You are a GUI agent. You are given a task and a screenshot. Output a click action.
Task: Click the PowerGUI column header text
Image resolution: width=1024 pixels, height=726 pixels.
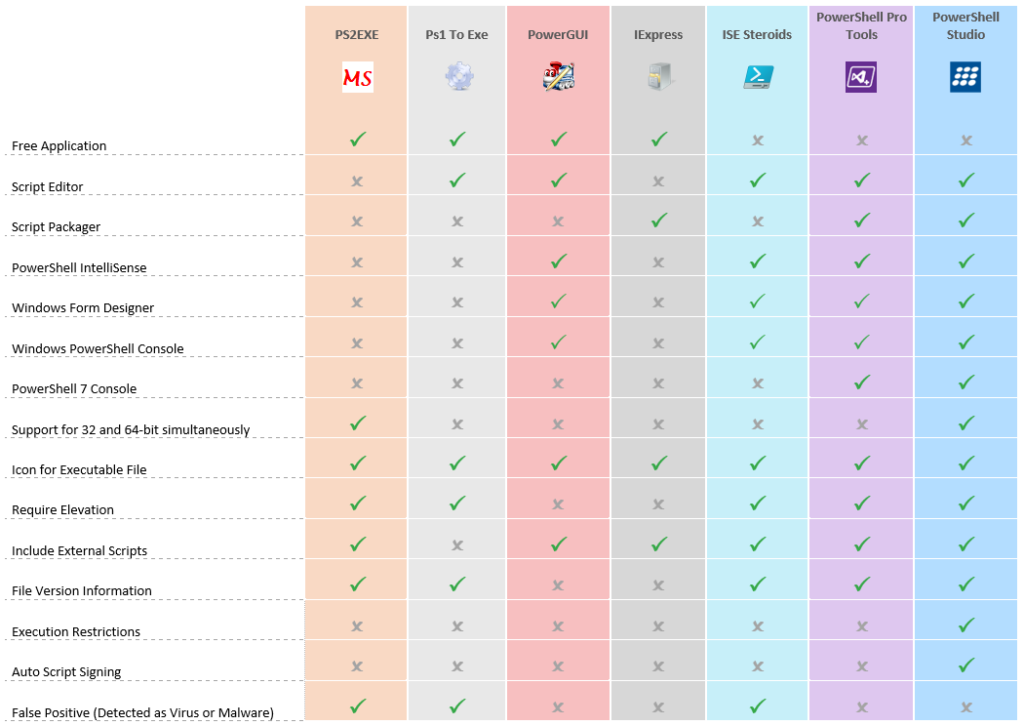pos(558,35)
